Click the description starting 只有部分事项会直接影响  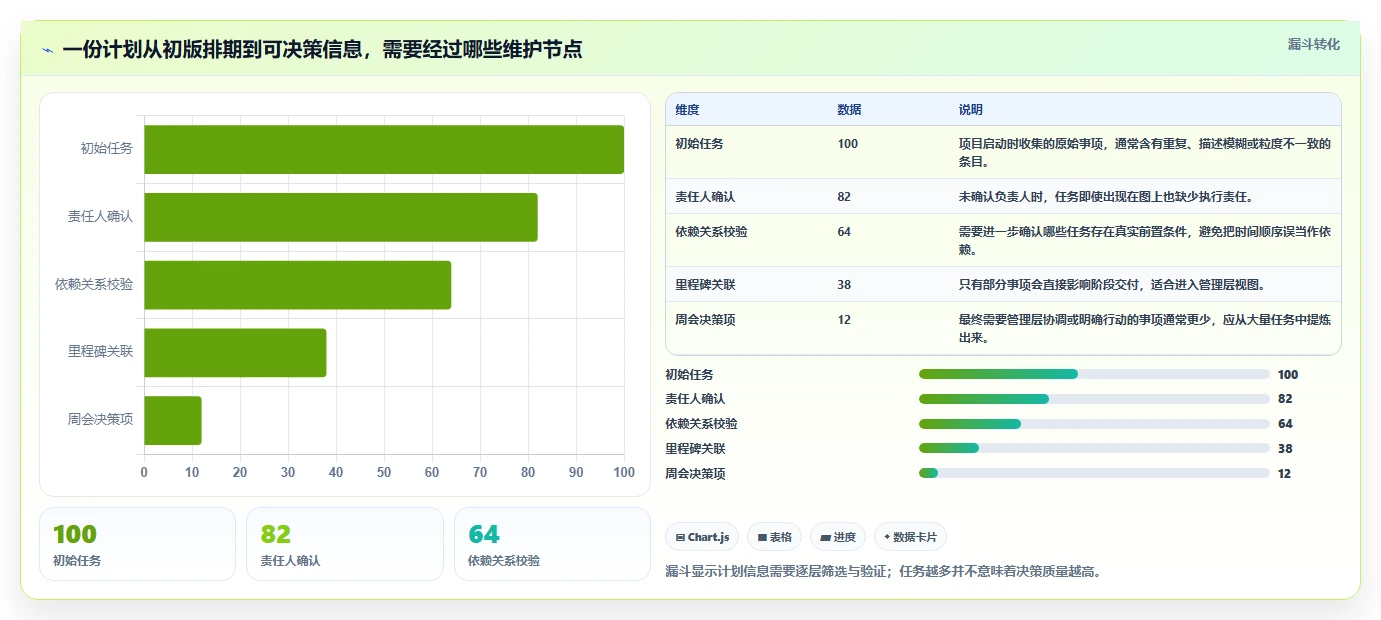coord(1112,285)
